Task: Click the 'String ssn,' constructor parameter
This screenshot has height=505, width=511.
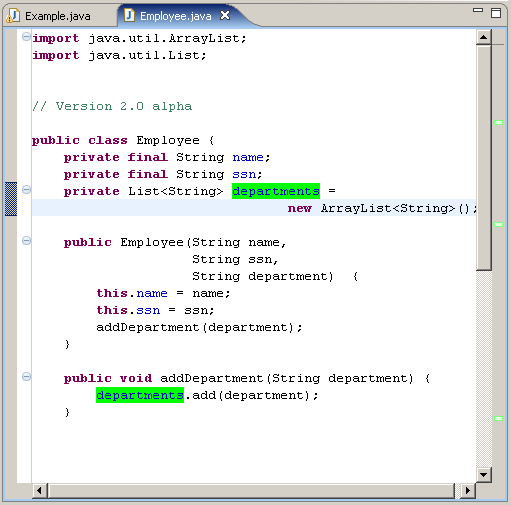Action: pos(235,259)
